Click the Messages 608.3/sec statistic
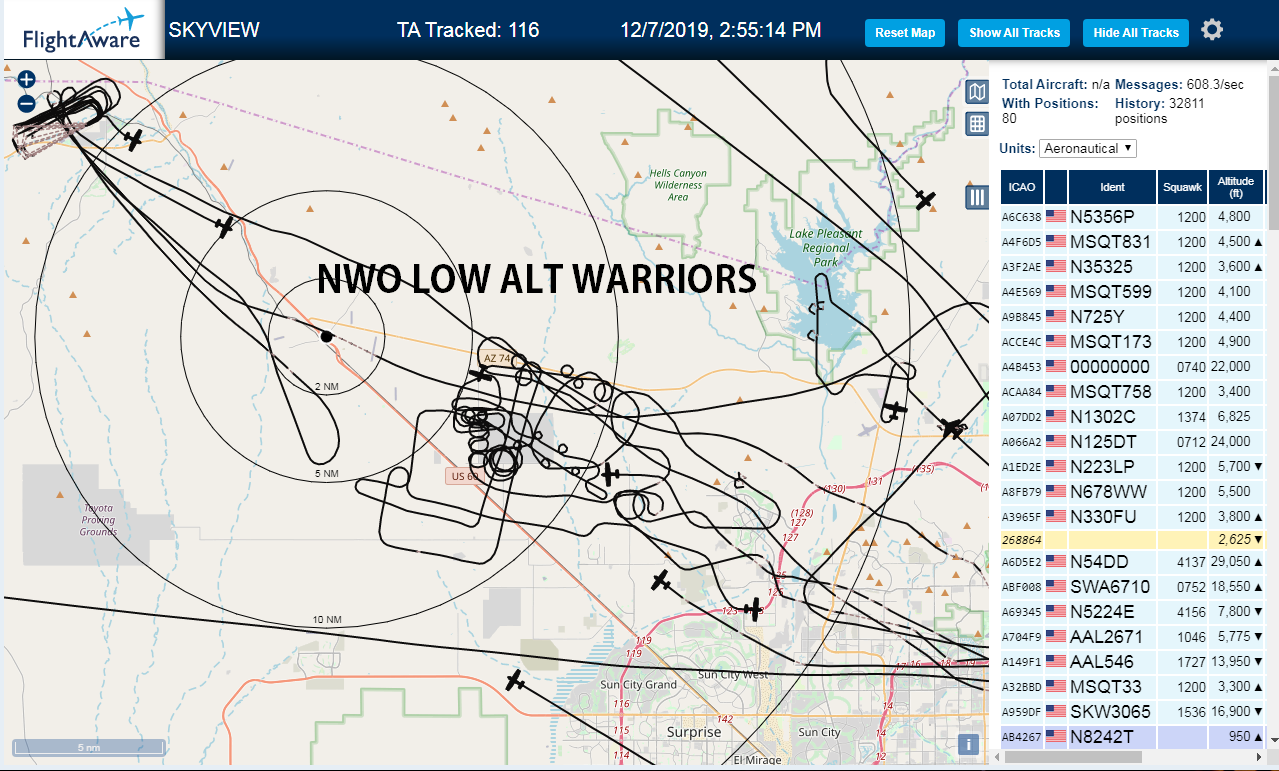The height and width of the screenshot is (771, 1279). click(1180, 85)
